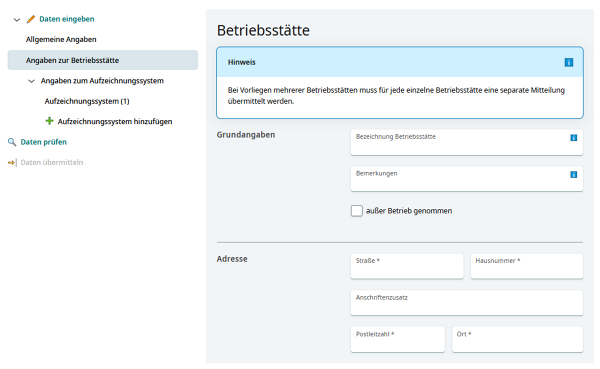
Task: Click the 'außer Betrieb genommen' label text
Action: tap(409, 211)
